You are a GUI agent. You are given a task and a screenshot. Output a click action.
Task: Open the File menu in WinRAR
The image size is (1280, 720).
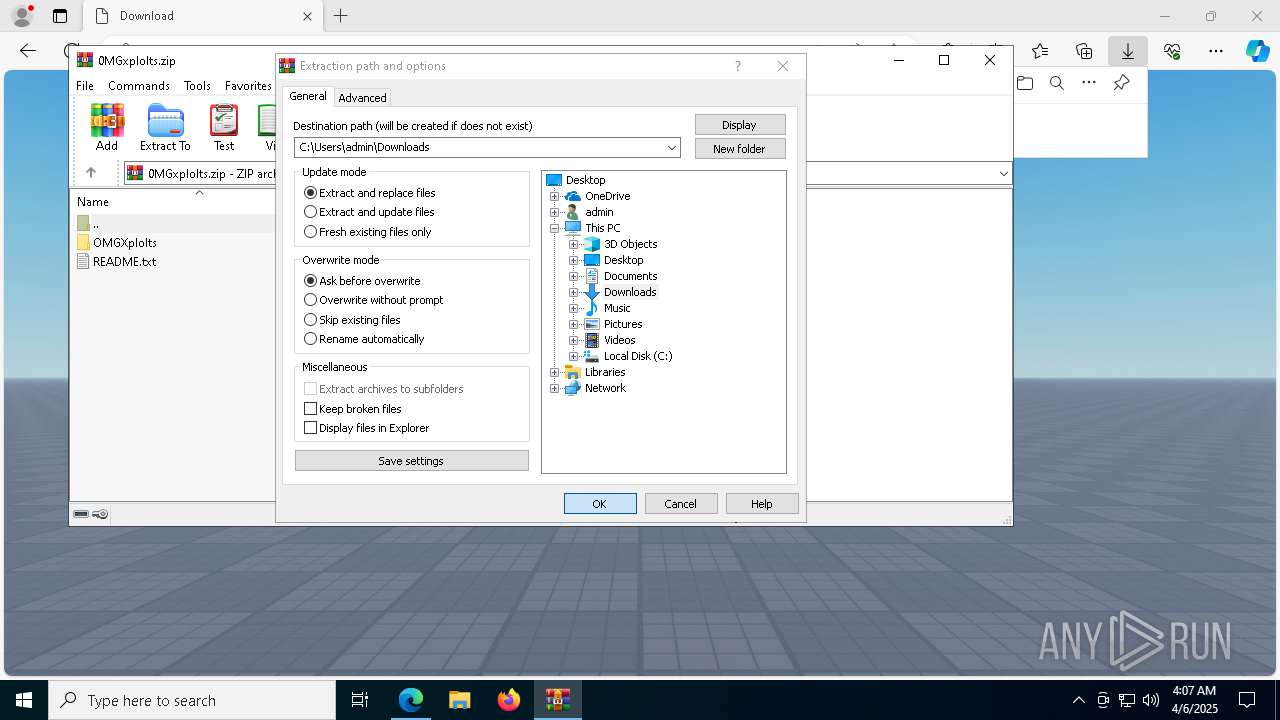coord(85,86)
